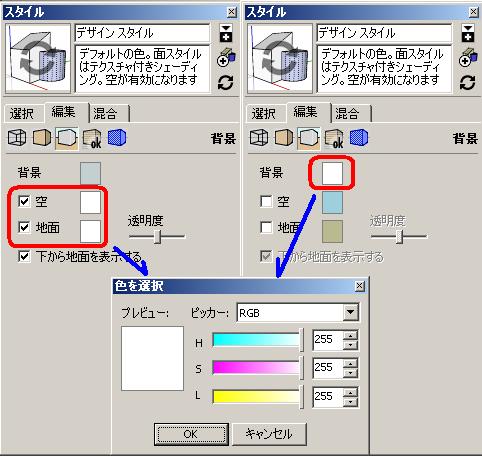Click the キャンセル button
Image resolution: width=482 pixels, height=456 pixels.
click(x=269, y=434)
